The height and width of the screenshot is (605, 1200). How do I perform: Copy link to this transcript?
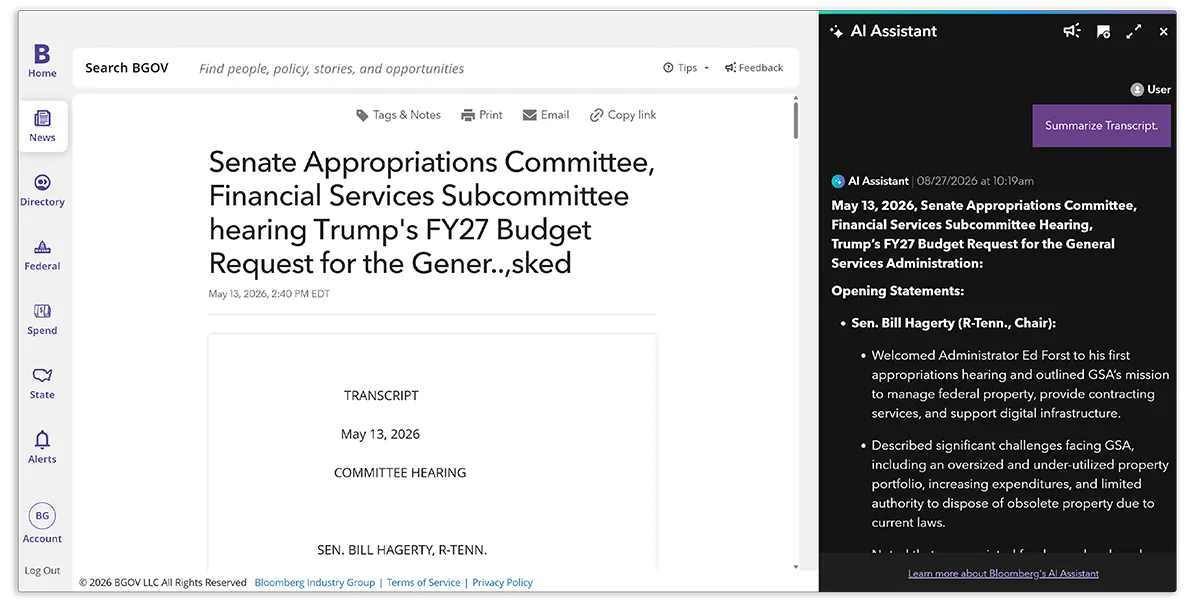point(623,115)
